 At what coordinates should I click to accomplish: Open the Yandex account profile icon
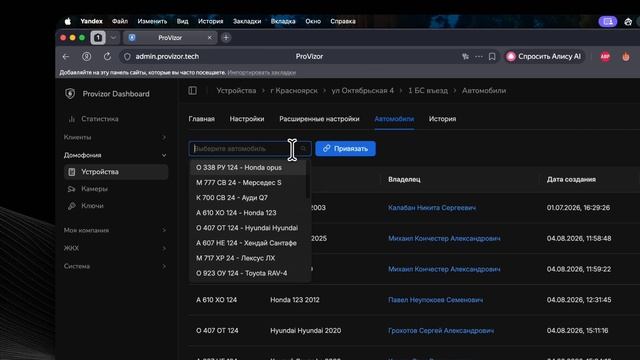tap(87, 57)
